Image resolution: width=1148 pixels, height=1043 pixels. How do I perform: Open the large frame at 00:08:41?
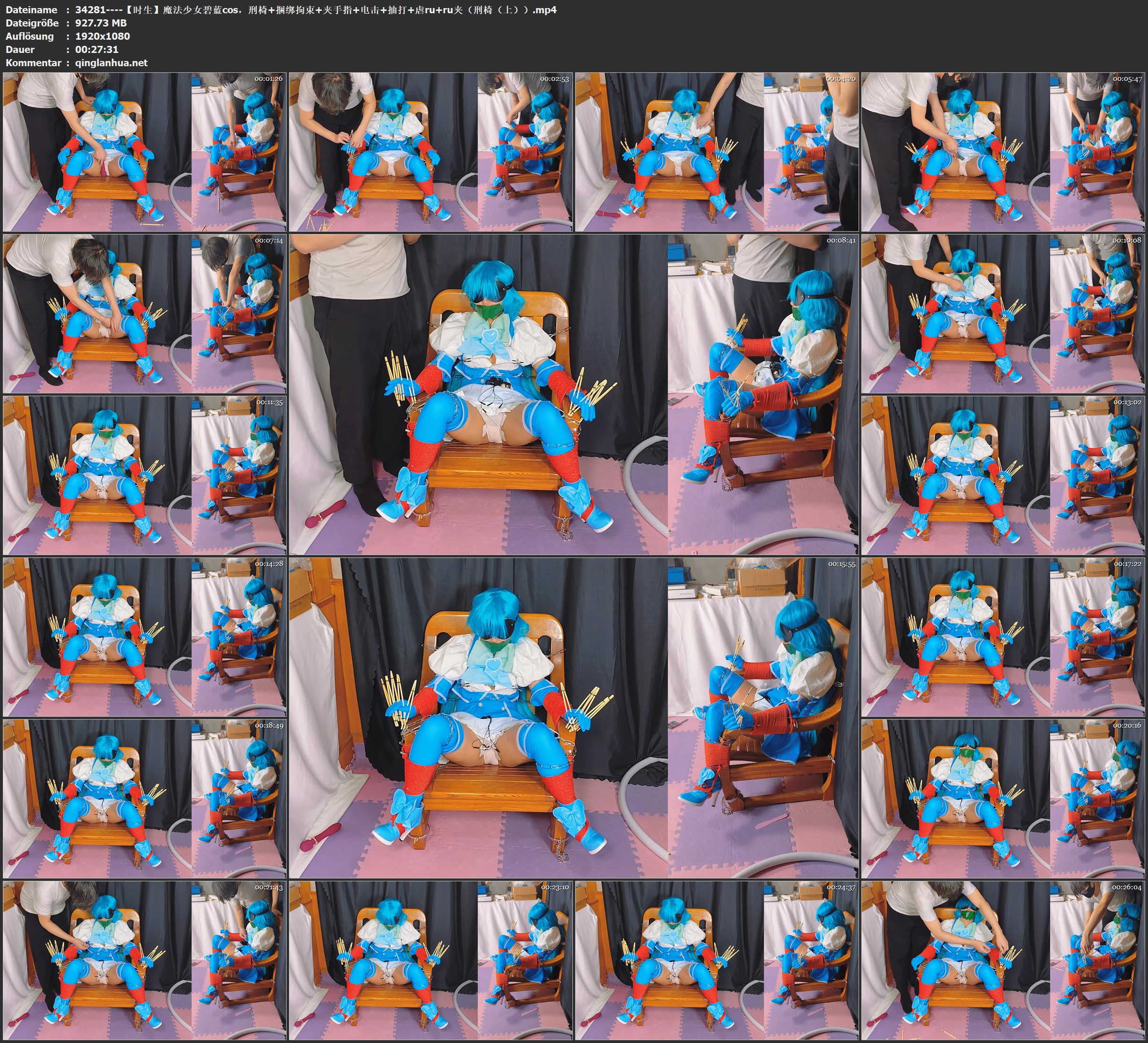pos(573,394)
